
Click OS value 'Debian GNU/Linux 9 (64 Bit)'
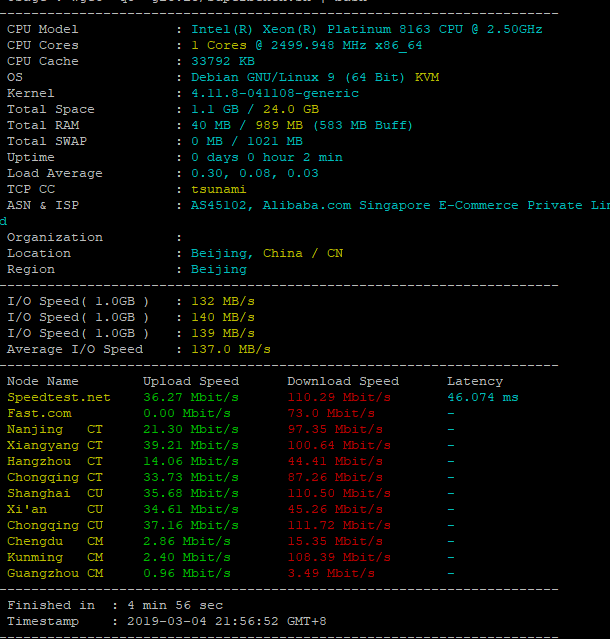point(298,77)
